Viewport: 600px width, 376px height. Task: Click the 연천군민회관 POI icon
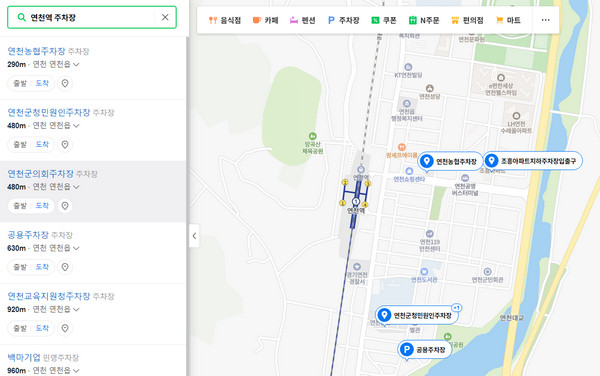tap(487, 272)
